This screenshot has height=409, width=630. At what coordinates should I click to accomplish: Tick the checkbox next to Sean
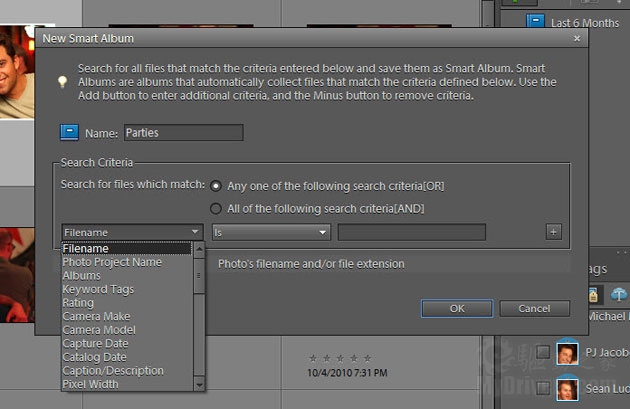click(542, 387)
